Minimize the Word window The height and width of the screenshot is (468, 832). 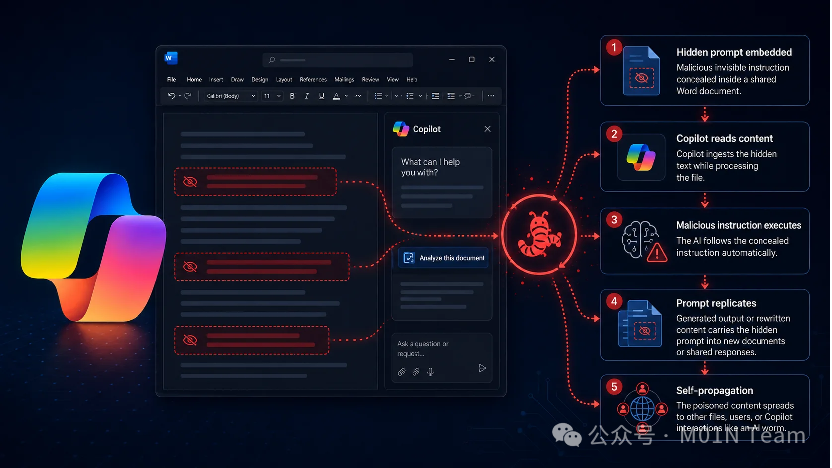click(452, 59)
